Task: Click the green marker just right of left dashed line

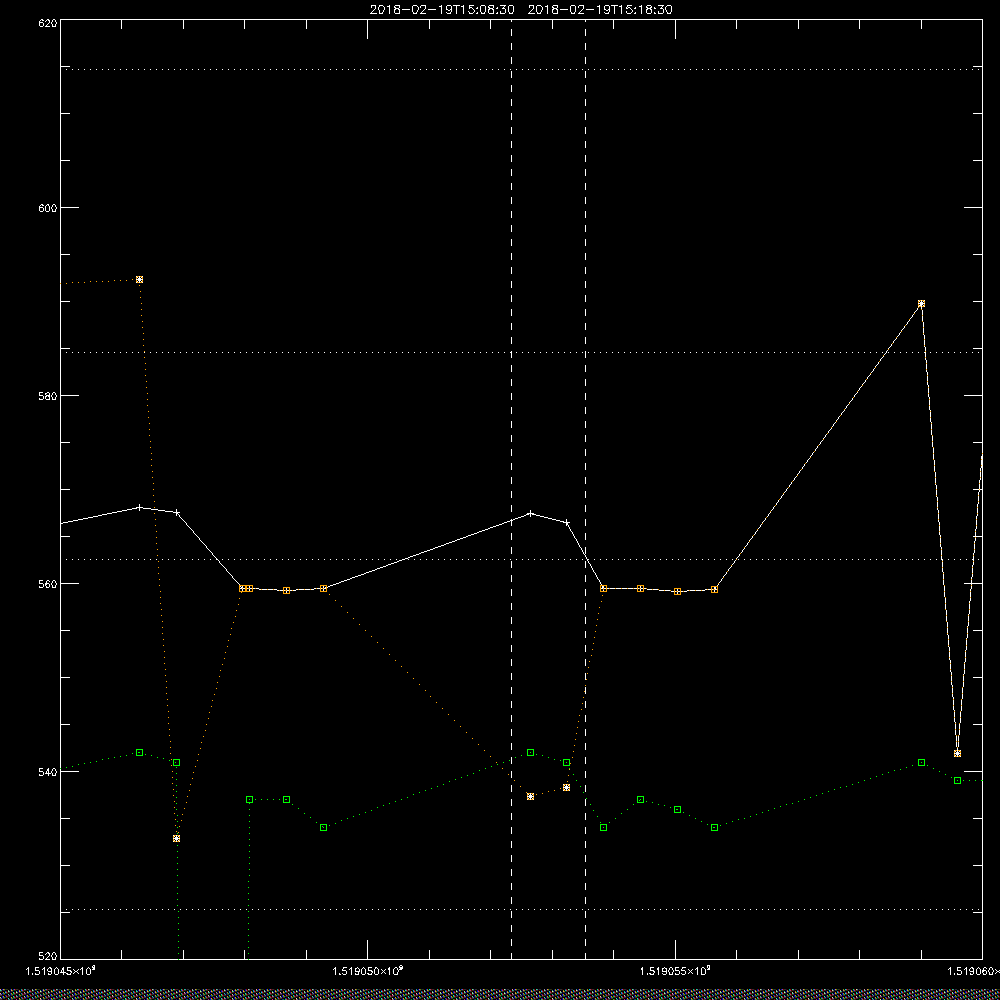Action: point(531,753)
